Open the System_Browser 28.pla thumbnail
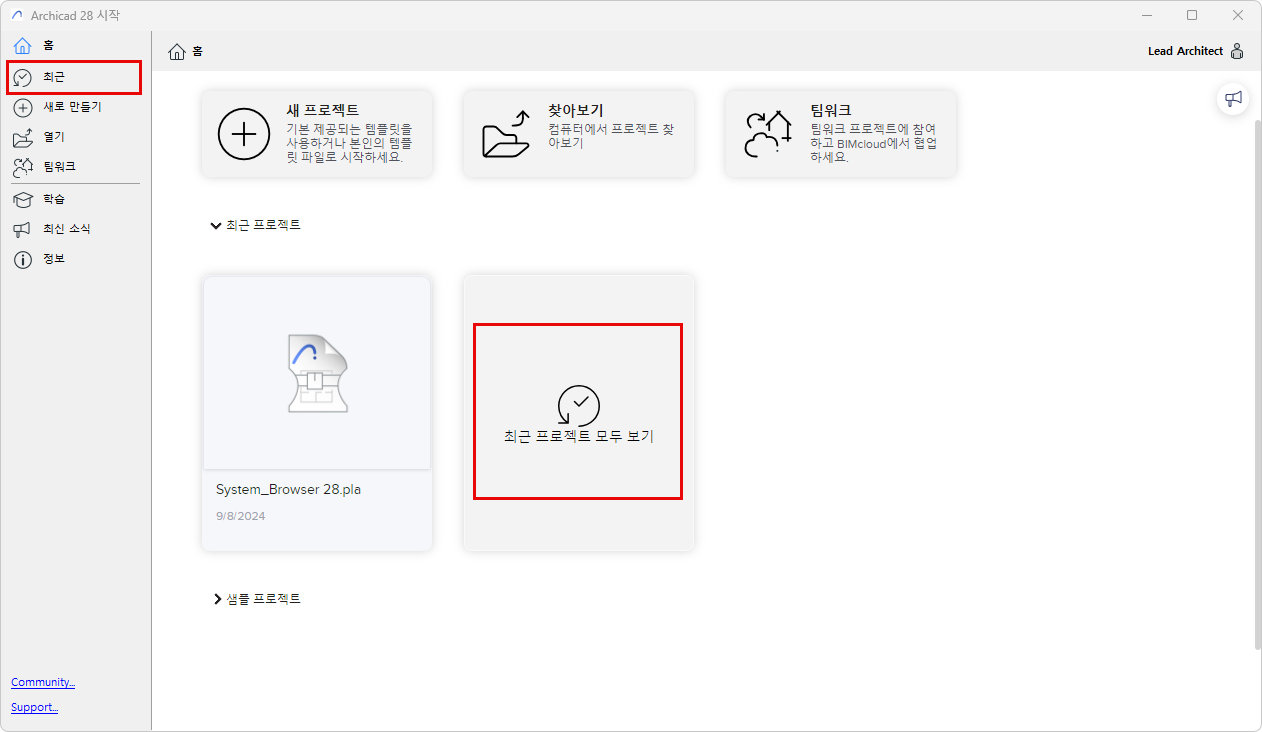Viewport: 1262px width, 732px height. pos(317,372)
